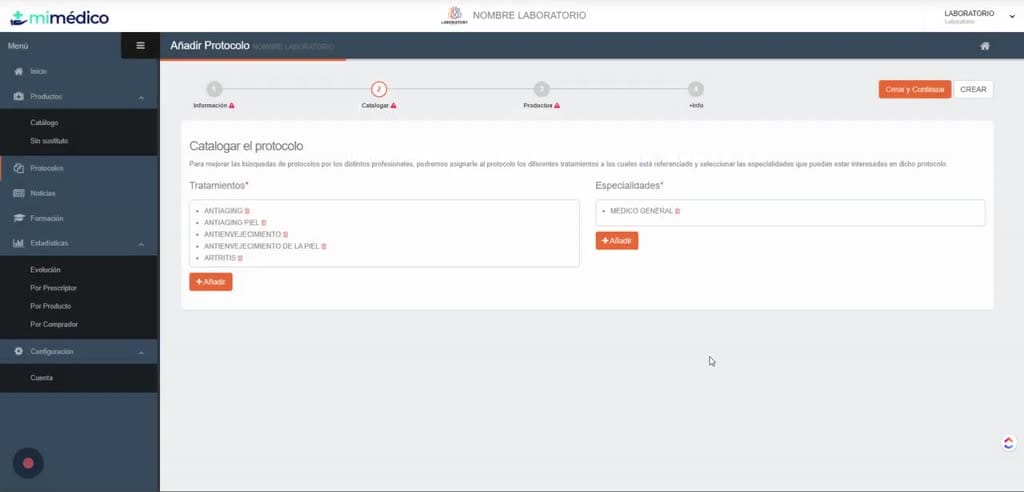Open Evolución statistics page
The width and height of the screenshot is (1024, 492).
click(45, 270)
